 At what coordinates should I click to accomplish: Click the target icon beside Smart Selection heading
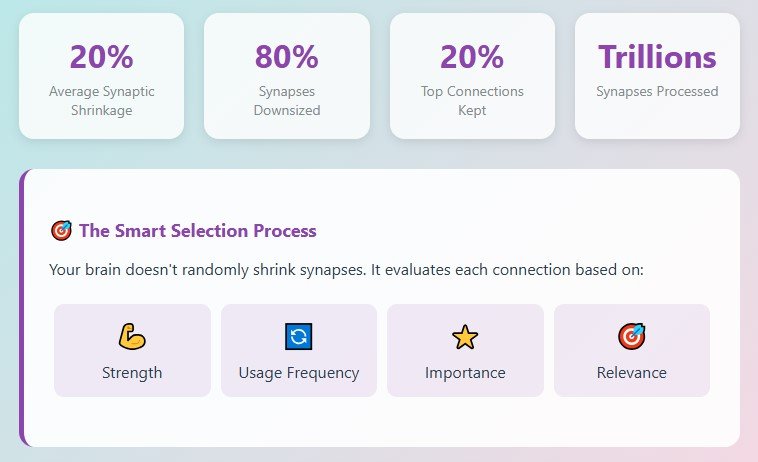[x=61, y=231]
